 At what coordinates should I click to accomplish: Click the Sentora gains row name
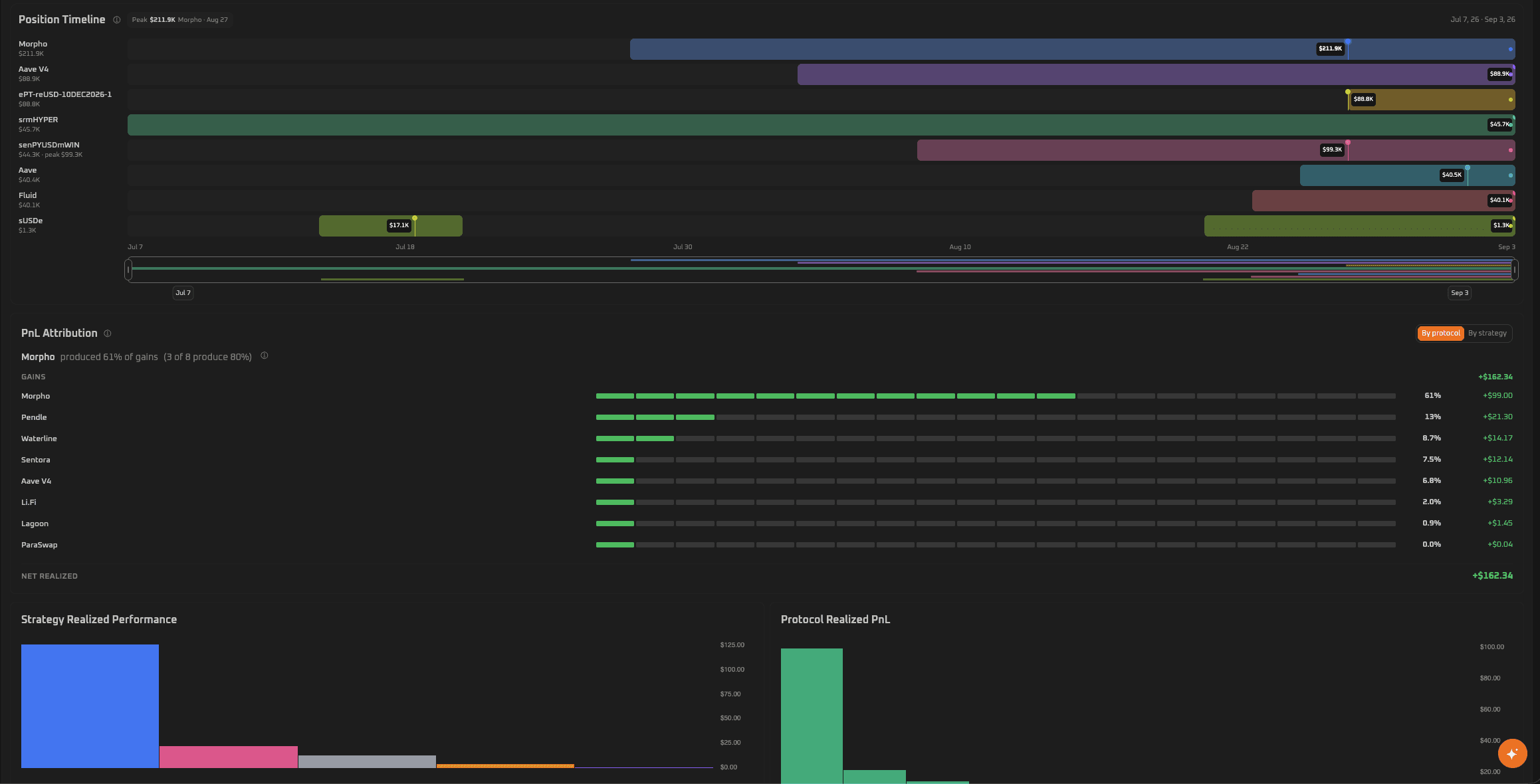36,460
